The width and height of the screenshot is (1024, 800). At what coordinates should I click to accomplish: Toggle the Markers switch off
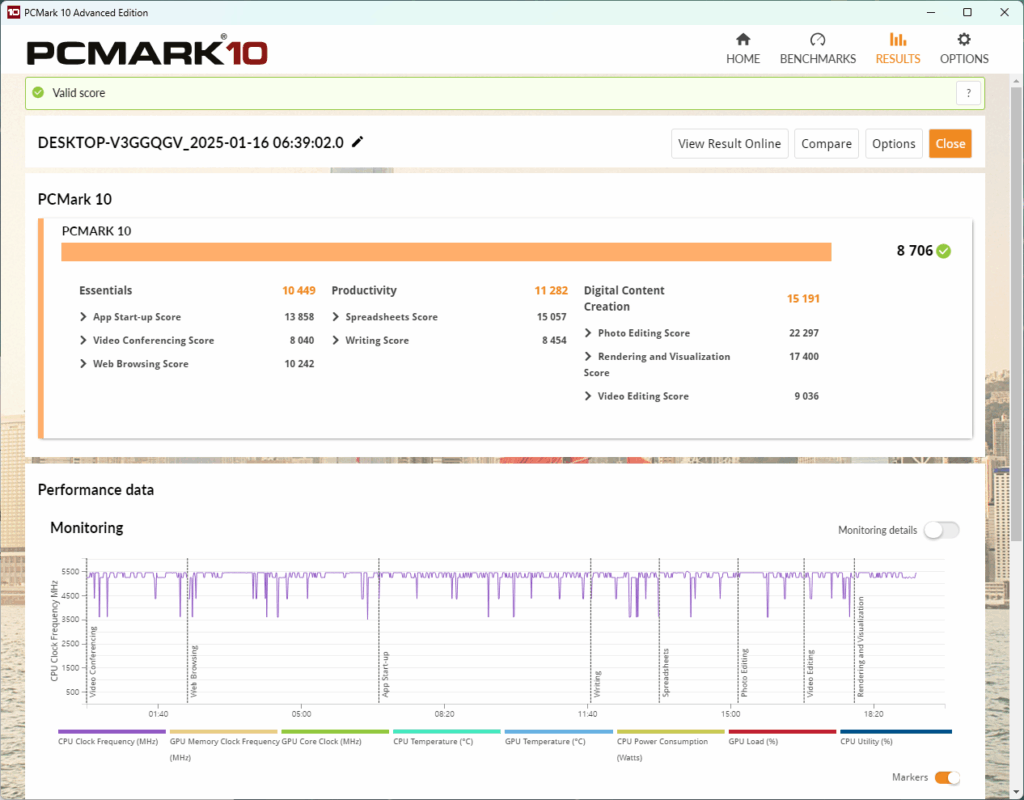pyautogui.click(x=947, y=777)
